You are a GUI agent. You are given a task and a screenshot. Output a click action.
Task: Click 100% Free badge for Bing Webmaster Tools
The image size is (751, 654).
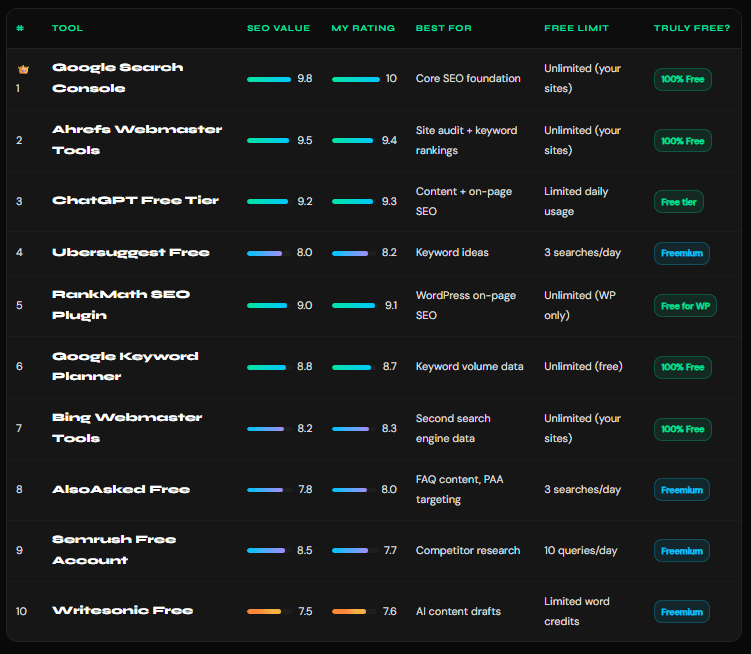[683, 429]
